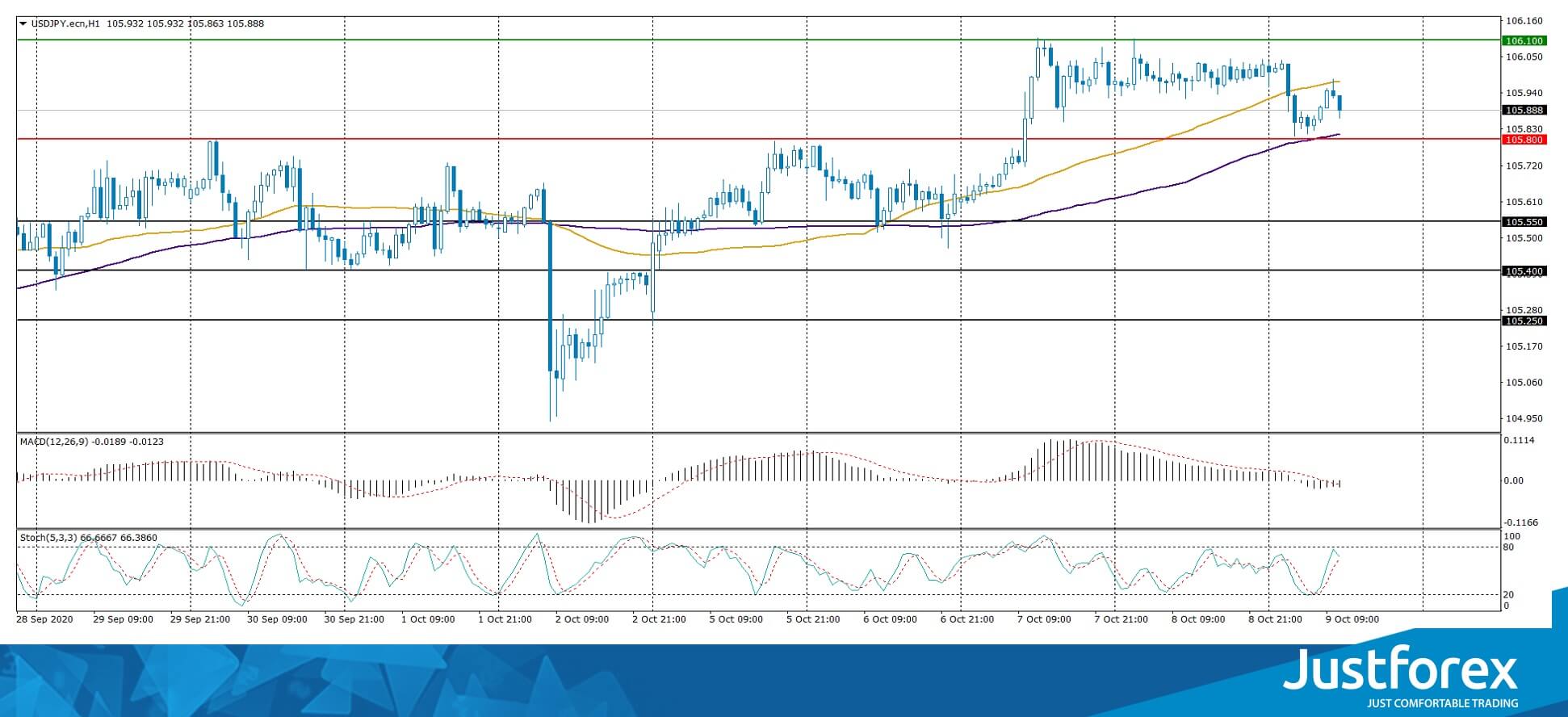
Task: Click the 104.950 price axis value
Action: (1524, 418)
